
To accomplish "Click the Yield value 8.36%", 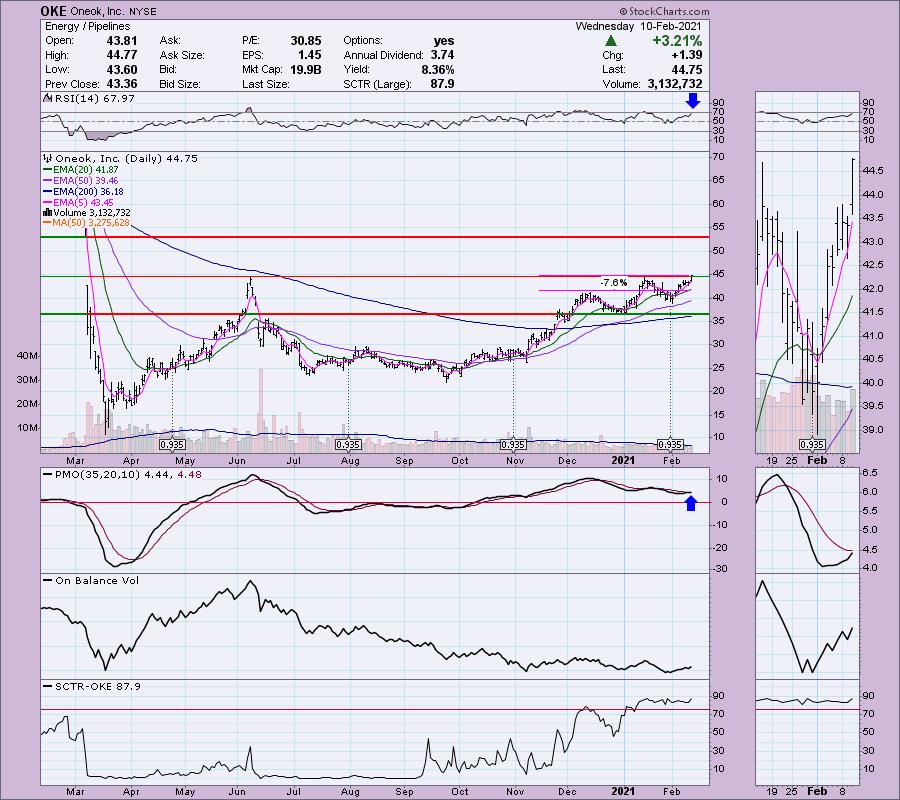I will coord(437,69).
